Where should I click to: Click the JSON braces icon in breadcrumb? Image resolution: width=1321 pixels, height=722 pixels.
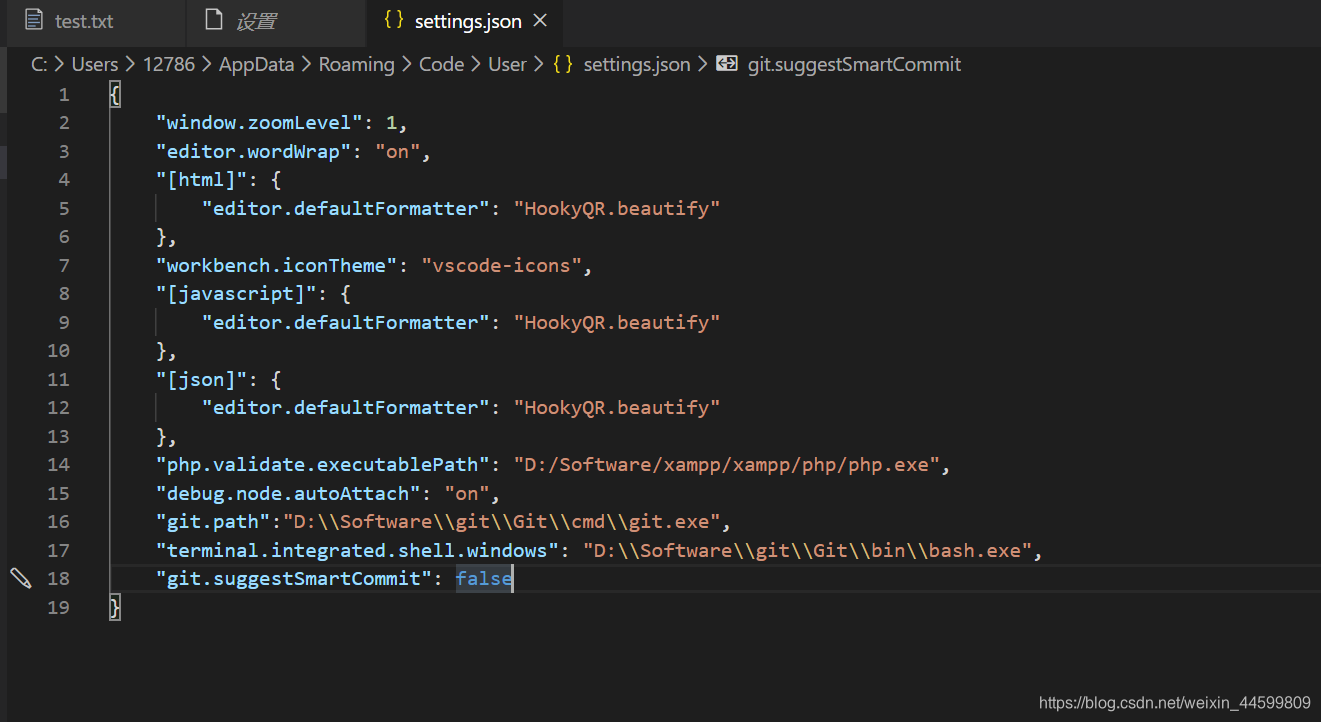point(563,64)
